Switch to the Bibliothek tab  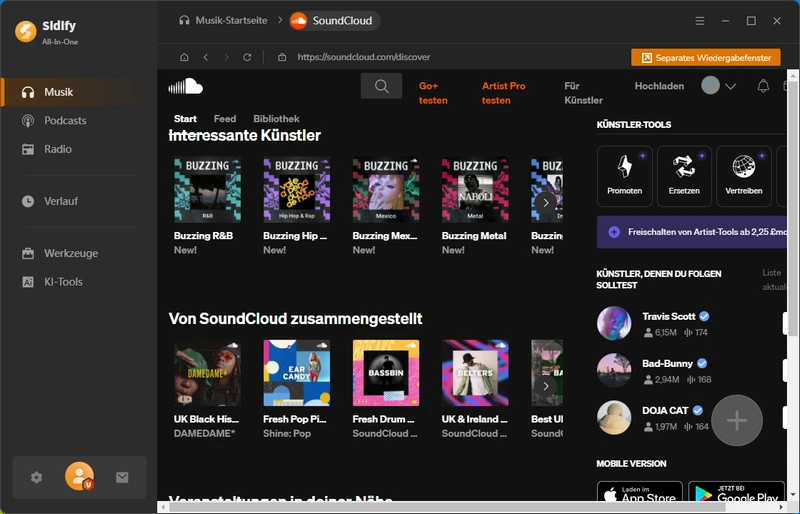pyautogui.click(x=276, y=118)
